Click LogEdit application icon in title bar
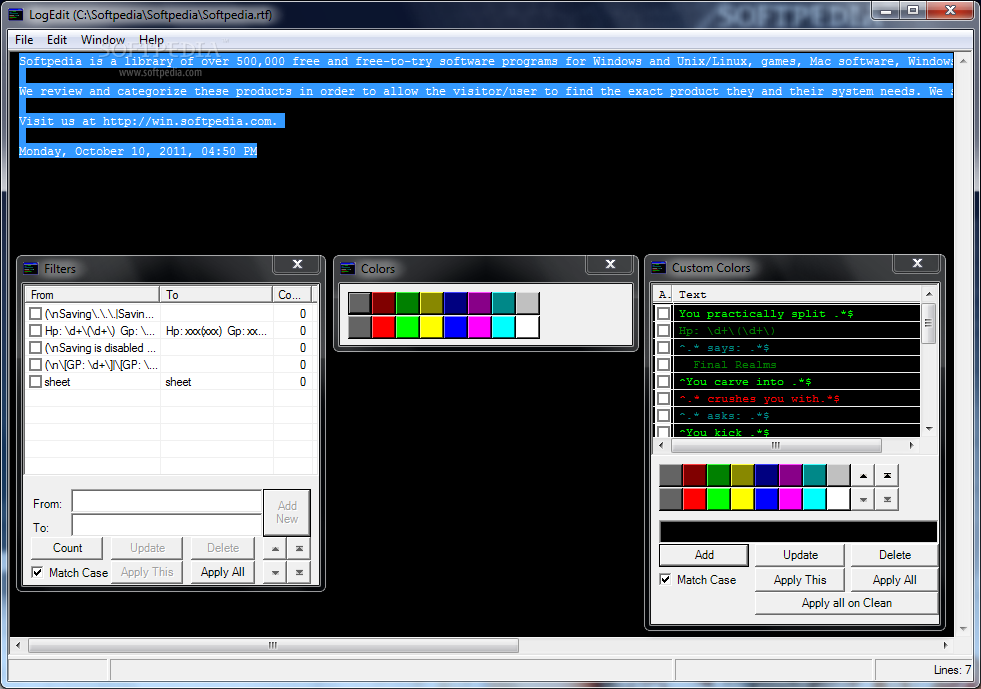Viewport: 981px width, 689px height. pos(15,14)
